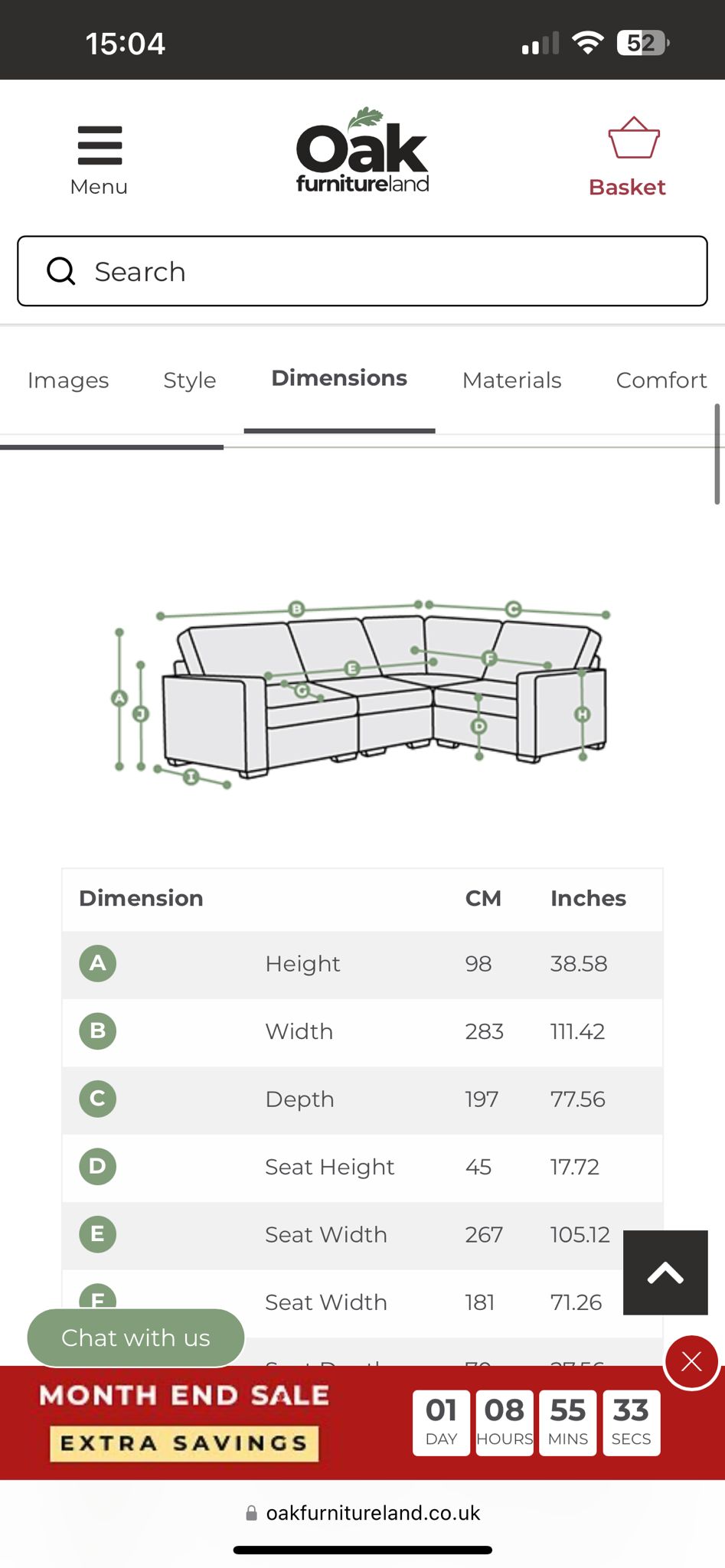Click the Month End Sale banner

184,1423
